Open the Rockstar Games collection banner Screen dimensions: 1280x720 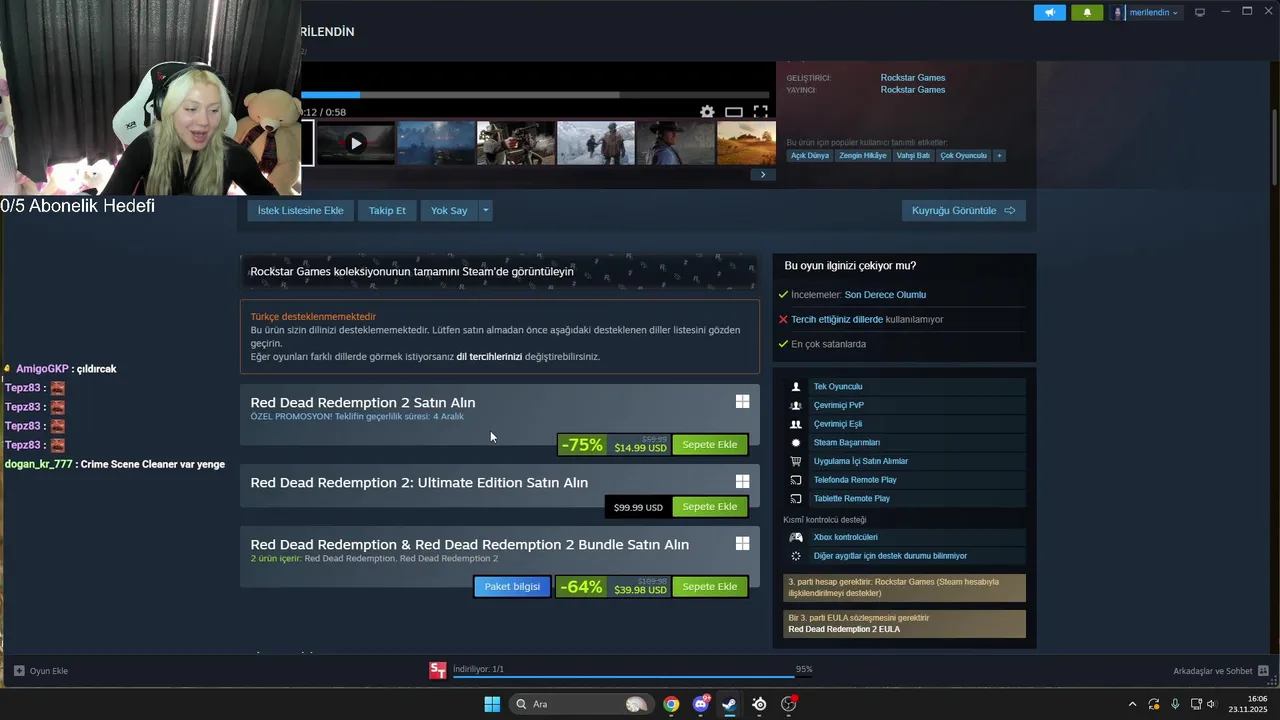click(499, 271)
